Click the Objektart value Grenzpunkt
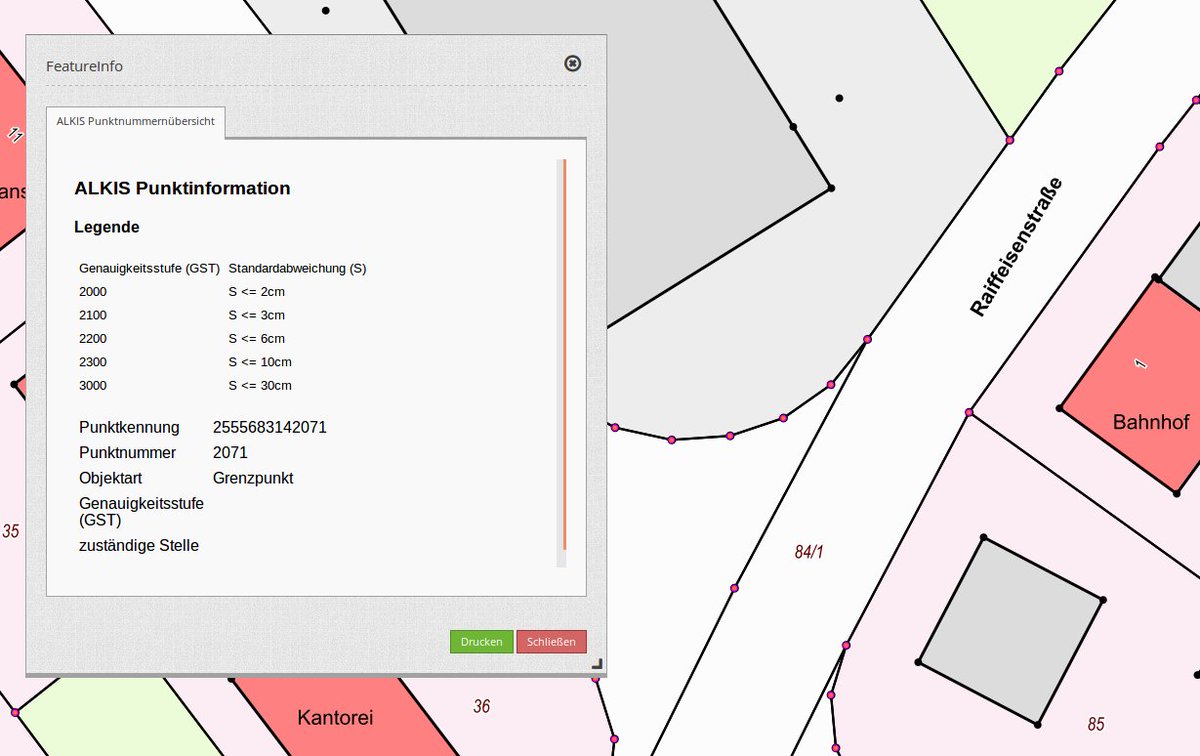This screenshot has height=756, width=1200. [x=253, y=478]
